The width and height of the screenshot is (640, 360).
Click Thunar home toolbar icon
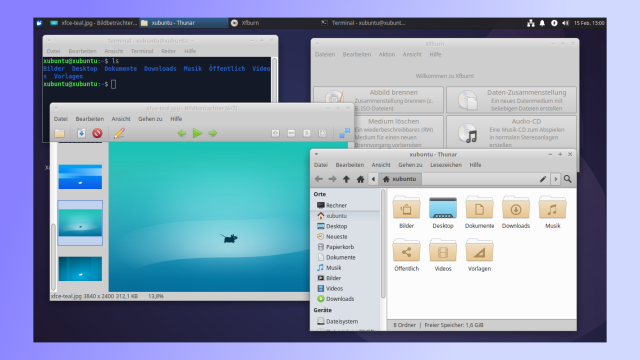(x=360, y=179)
